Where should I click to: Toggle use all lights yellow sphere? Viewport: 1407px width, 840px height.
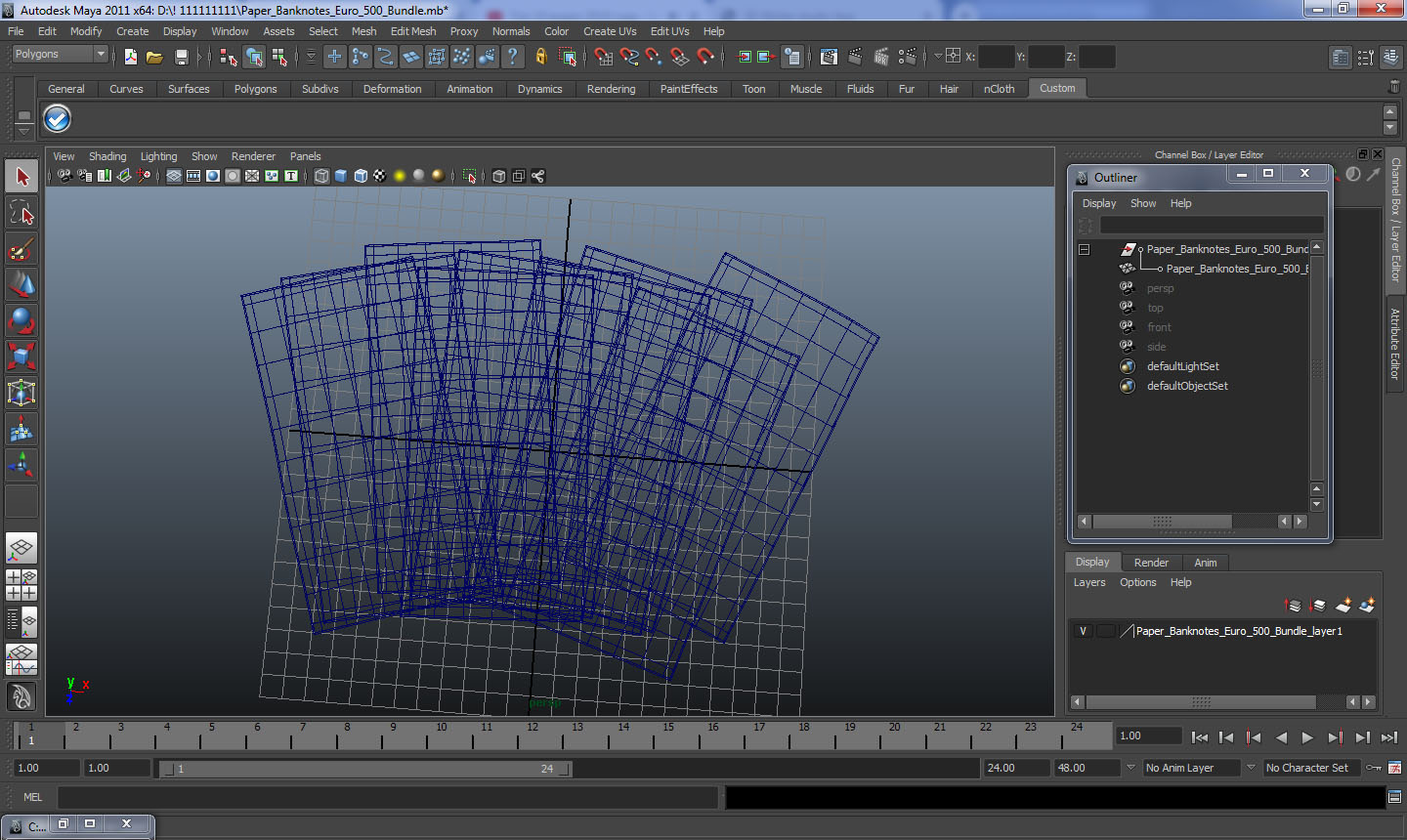point(400,176)
